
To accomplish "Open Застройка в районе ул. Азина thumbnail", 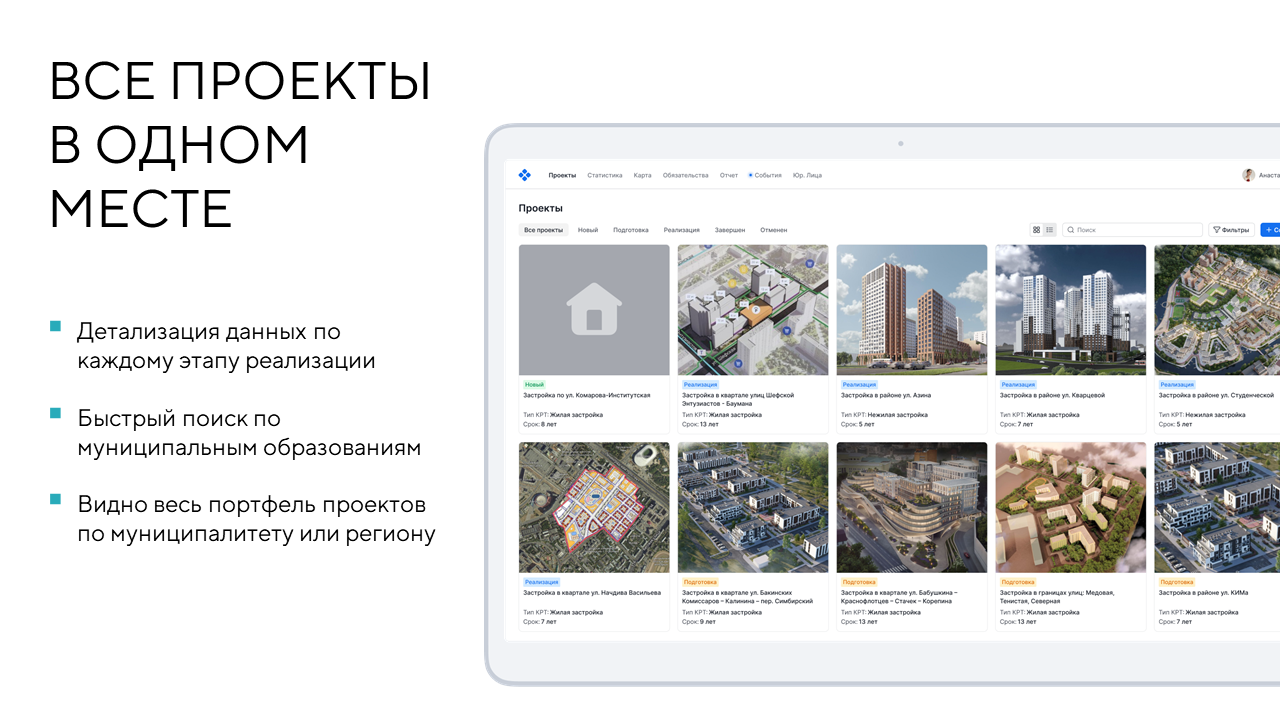I will [x=912, y=310].
